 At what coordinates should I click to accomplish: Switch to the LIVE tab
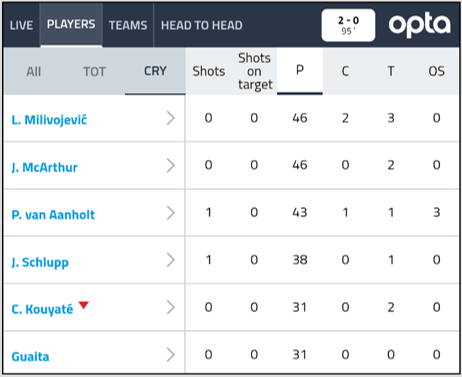click(x=21, y=25)
